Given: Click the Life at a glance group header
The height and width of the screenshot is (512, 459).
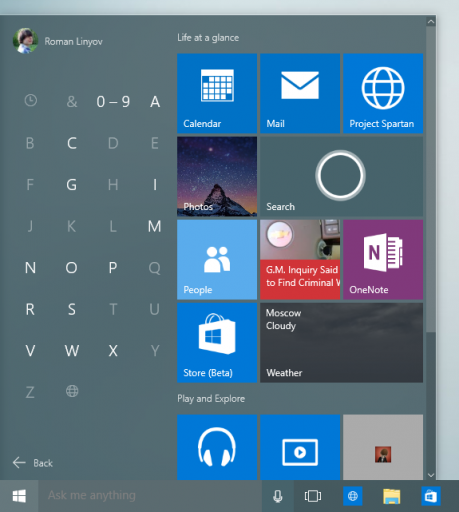Looking at the screenshot, I should point(208,38).
